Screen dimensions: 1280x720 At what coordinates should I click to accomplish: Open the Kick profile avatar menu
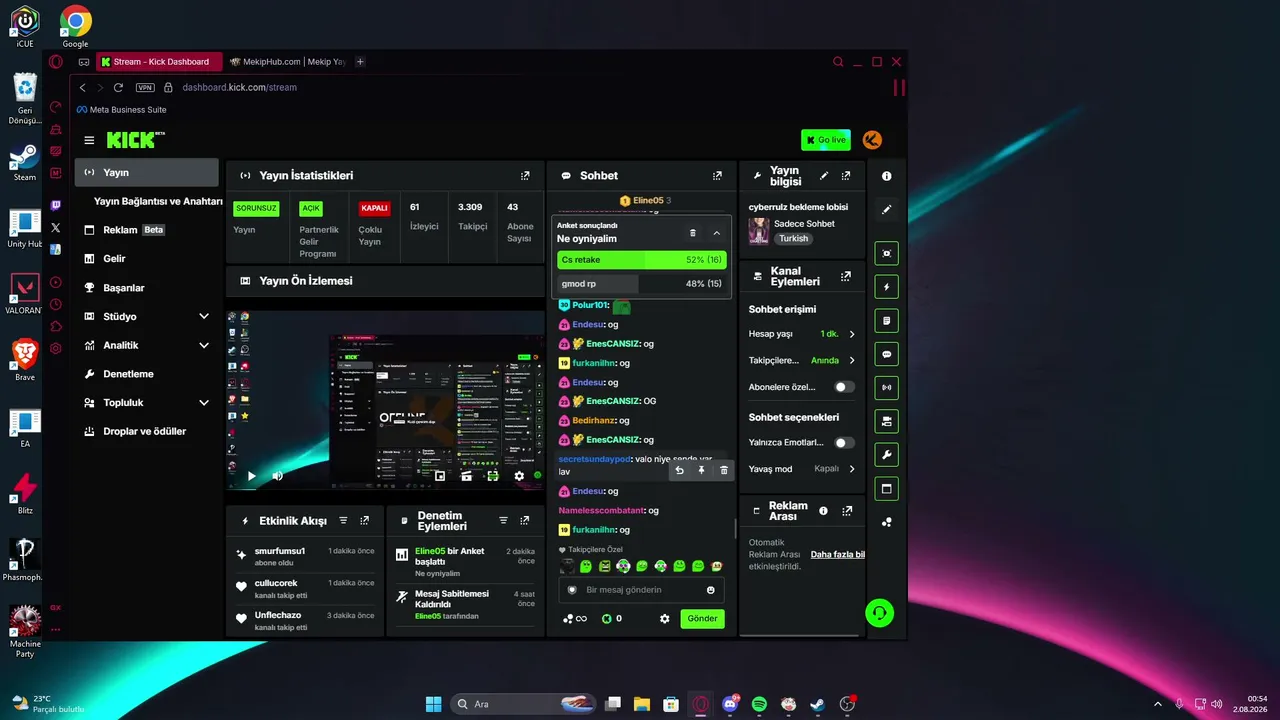[x=872, y=140]
